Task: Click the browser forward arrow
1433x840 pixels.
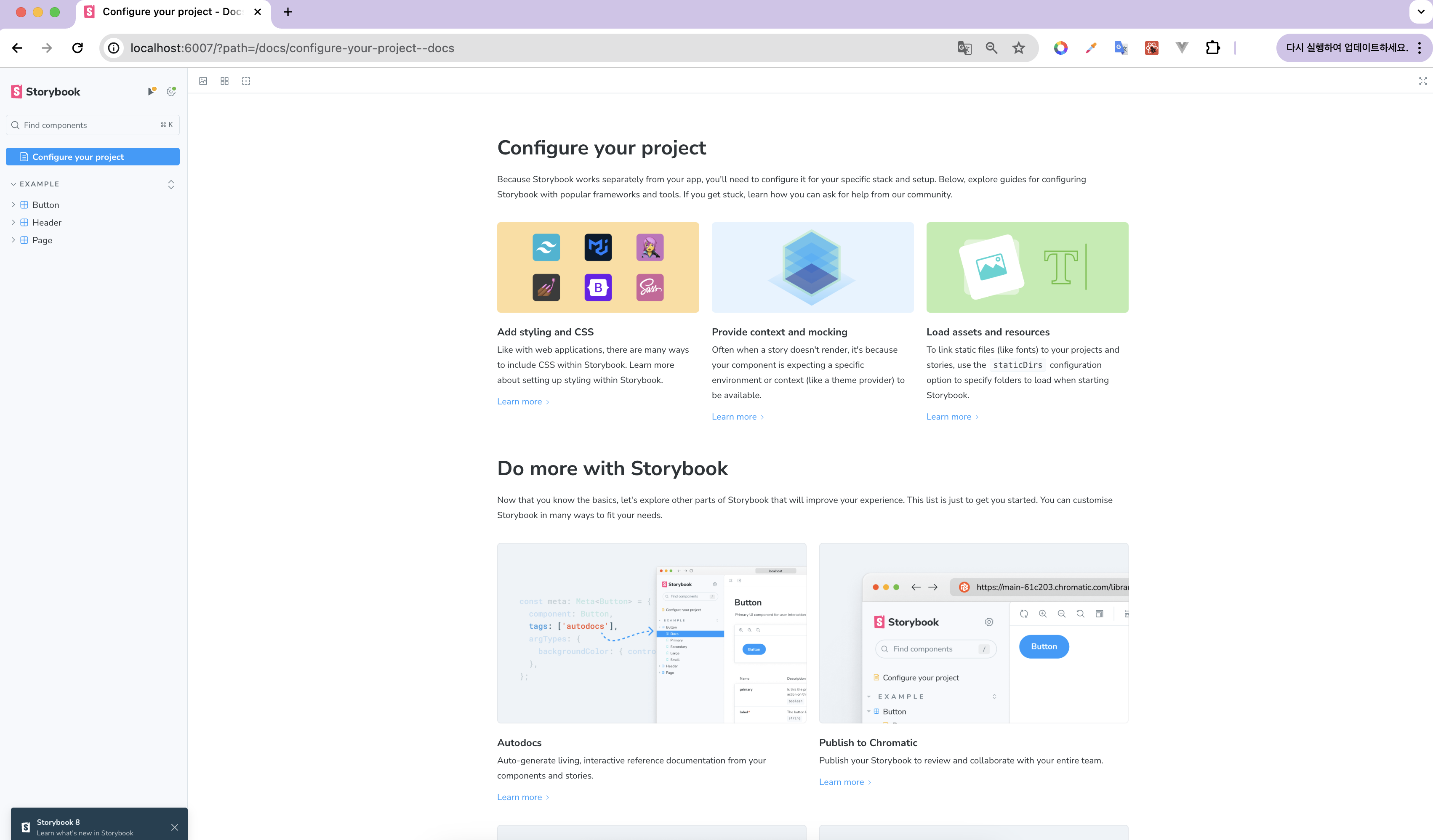Action: tap(47, 48)
